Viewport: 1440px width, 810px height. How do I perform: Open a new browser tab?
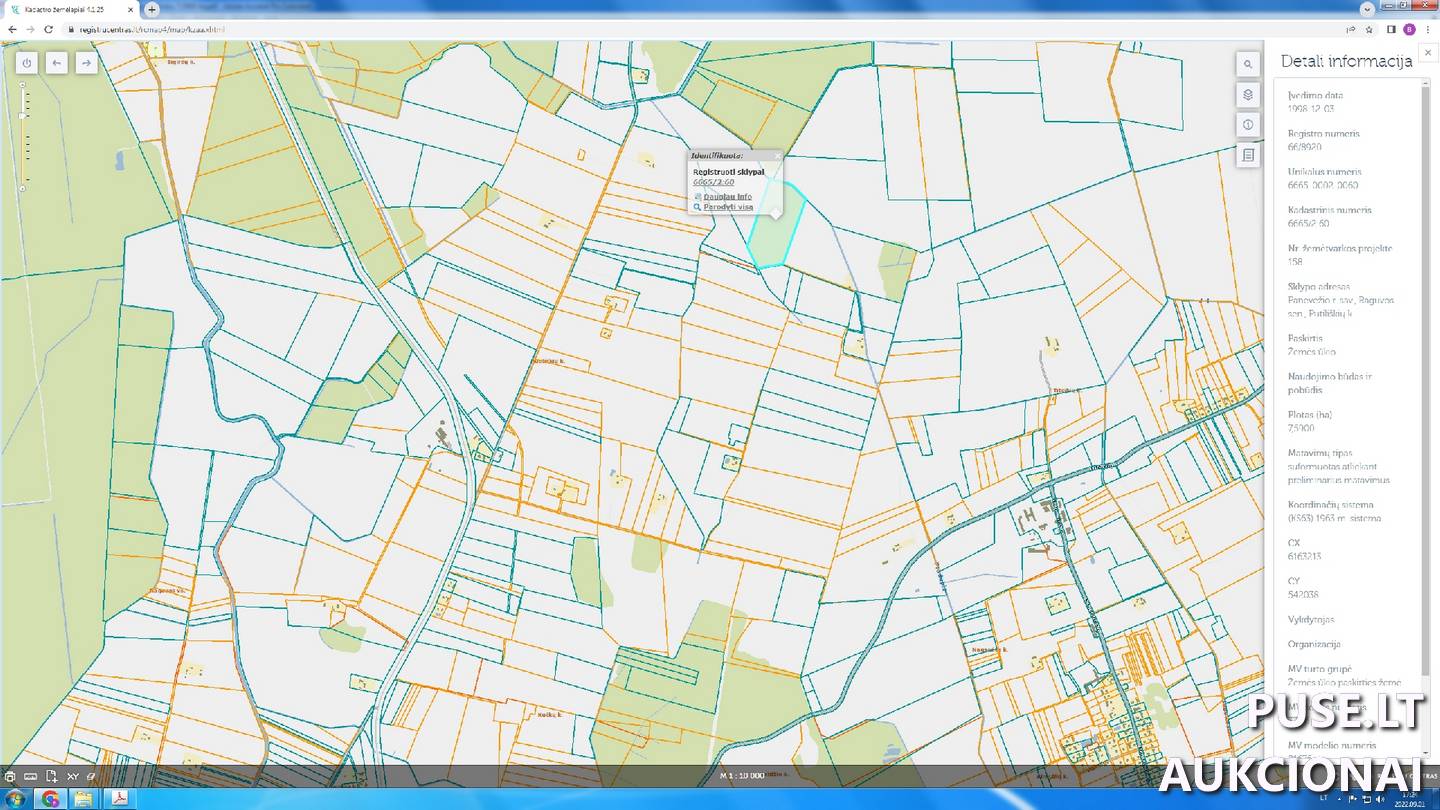(152, 9)
